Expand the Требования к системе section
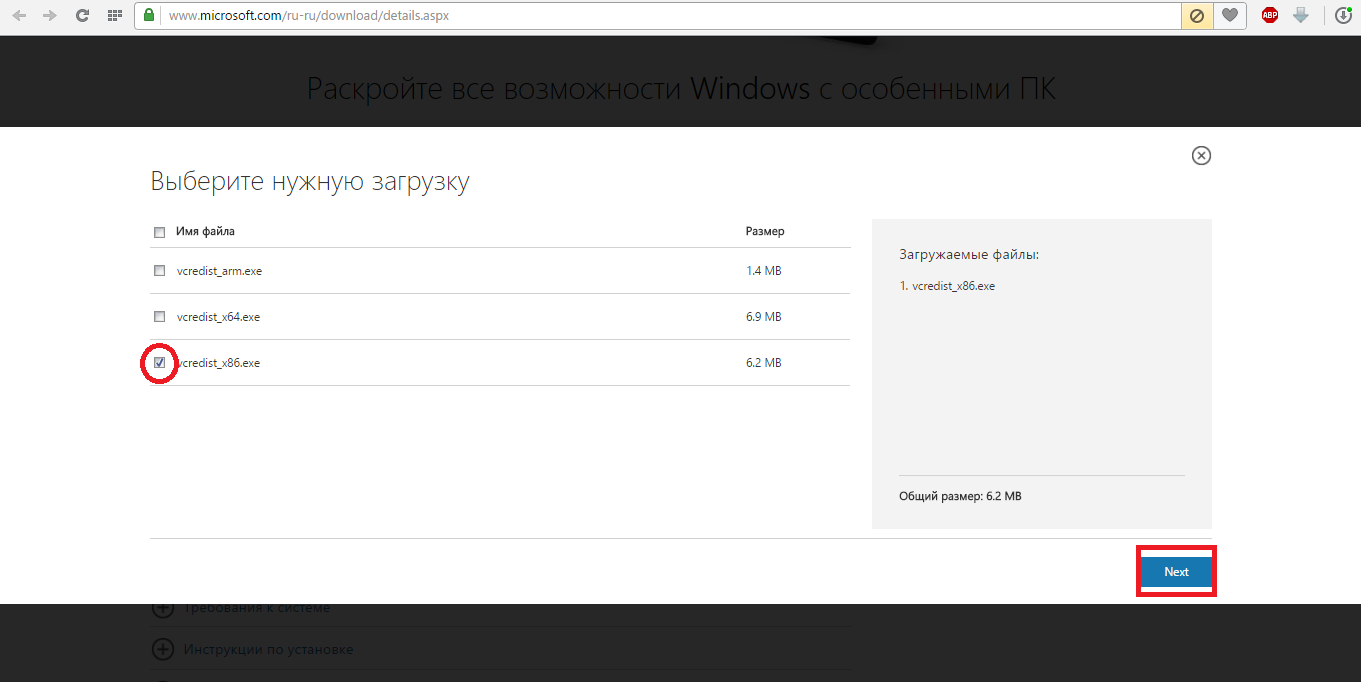The height and width of the screenshot is (682, 1361). tap(162, 608)
